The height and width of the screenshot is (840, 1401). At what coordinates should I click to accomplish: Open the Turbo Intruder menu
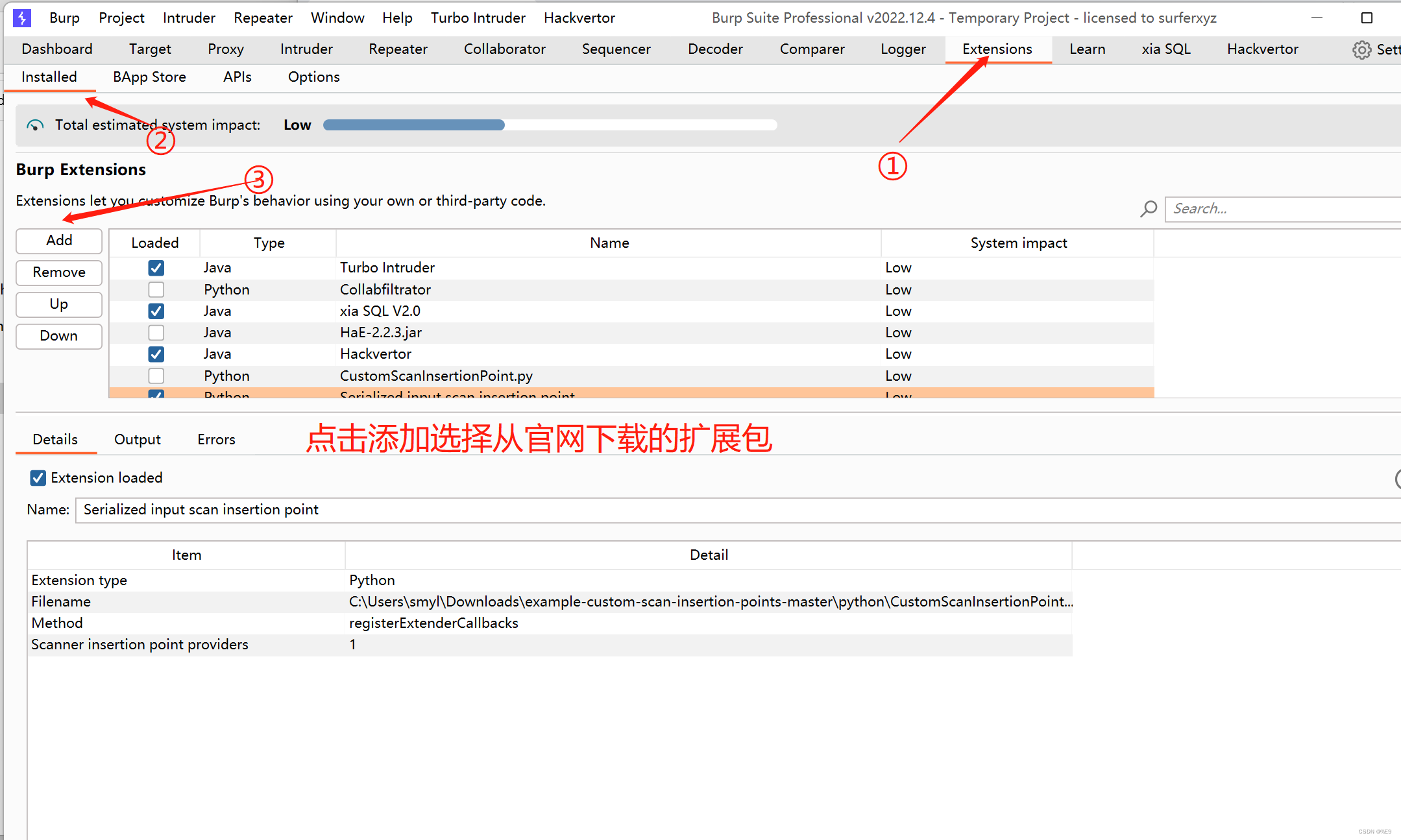click(478, 18)
